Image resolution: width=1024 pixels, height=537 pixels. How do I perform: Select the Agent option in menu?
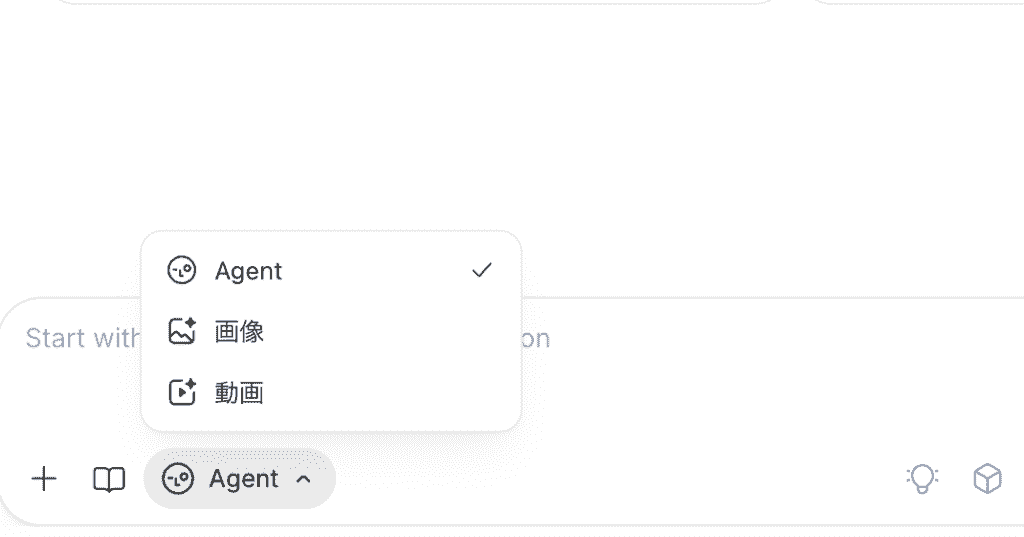point(331,270)
